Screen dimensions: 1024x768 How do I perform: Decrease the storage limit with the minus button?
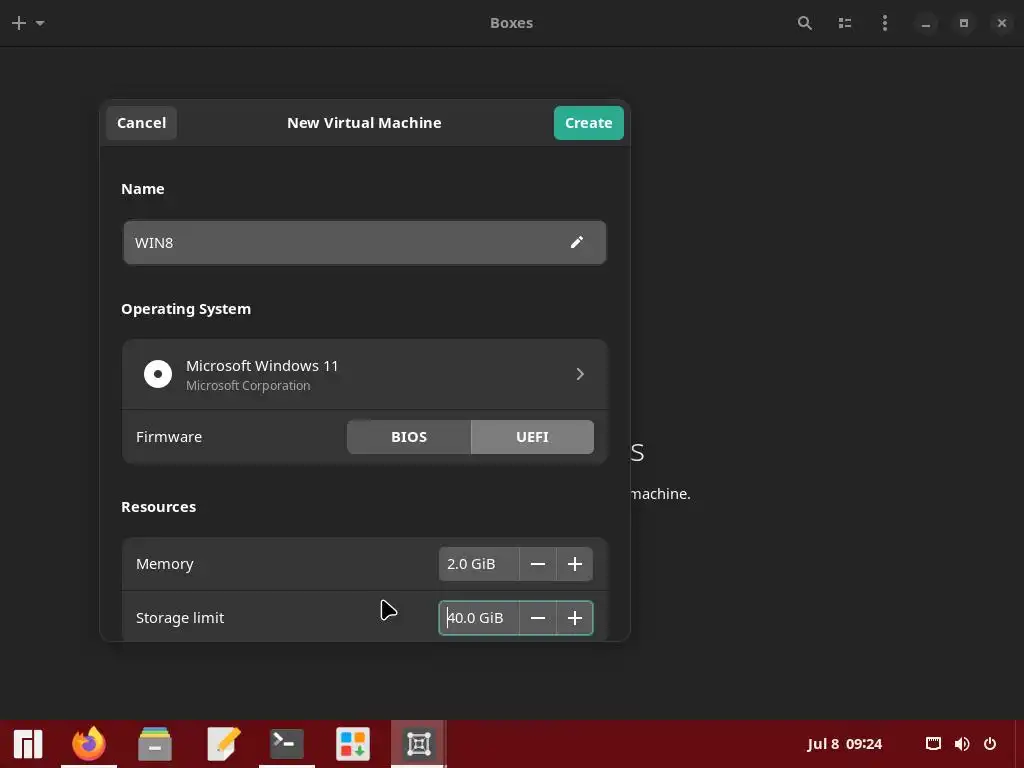[537, 618]
